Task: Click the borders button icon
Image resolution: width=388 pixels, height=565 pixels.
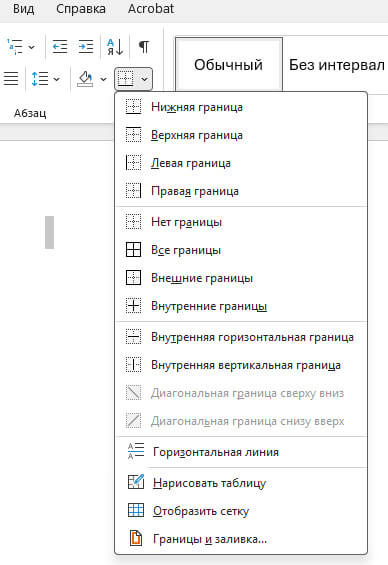Action: [126, 79]
